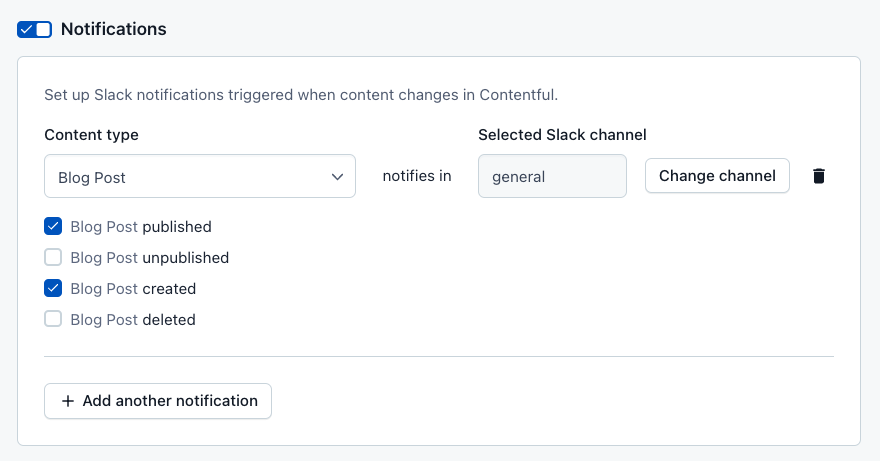Click Add another notification button
The image size is (880, 461).
pyautogui.click(x=158, y=401)
